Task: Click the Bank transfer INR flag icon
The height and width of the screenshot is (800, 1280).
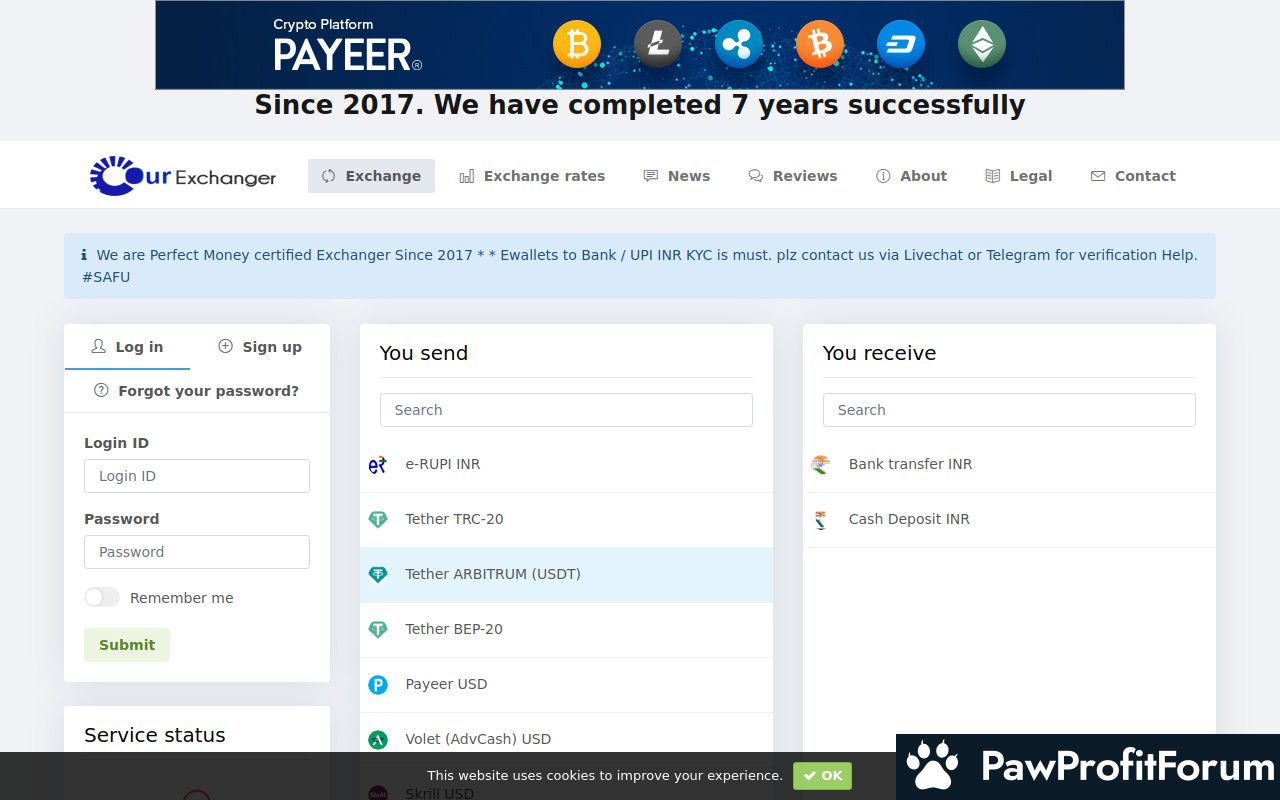Action: pos(821,465)
